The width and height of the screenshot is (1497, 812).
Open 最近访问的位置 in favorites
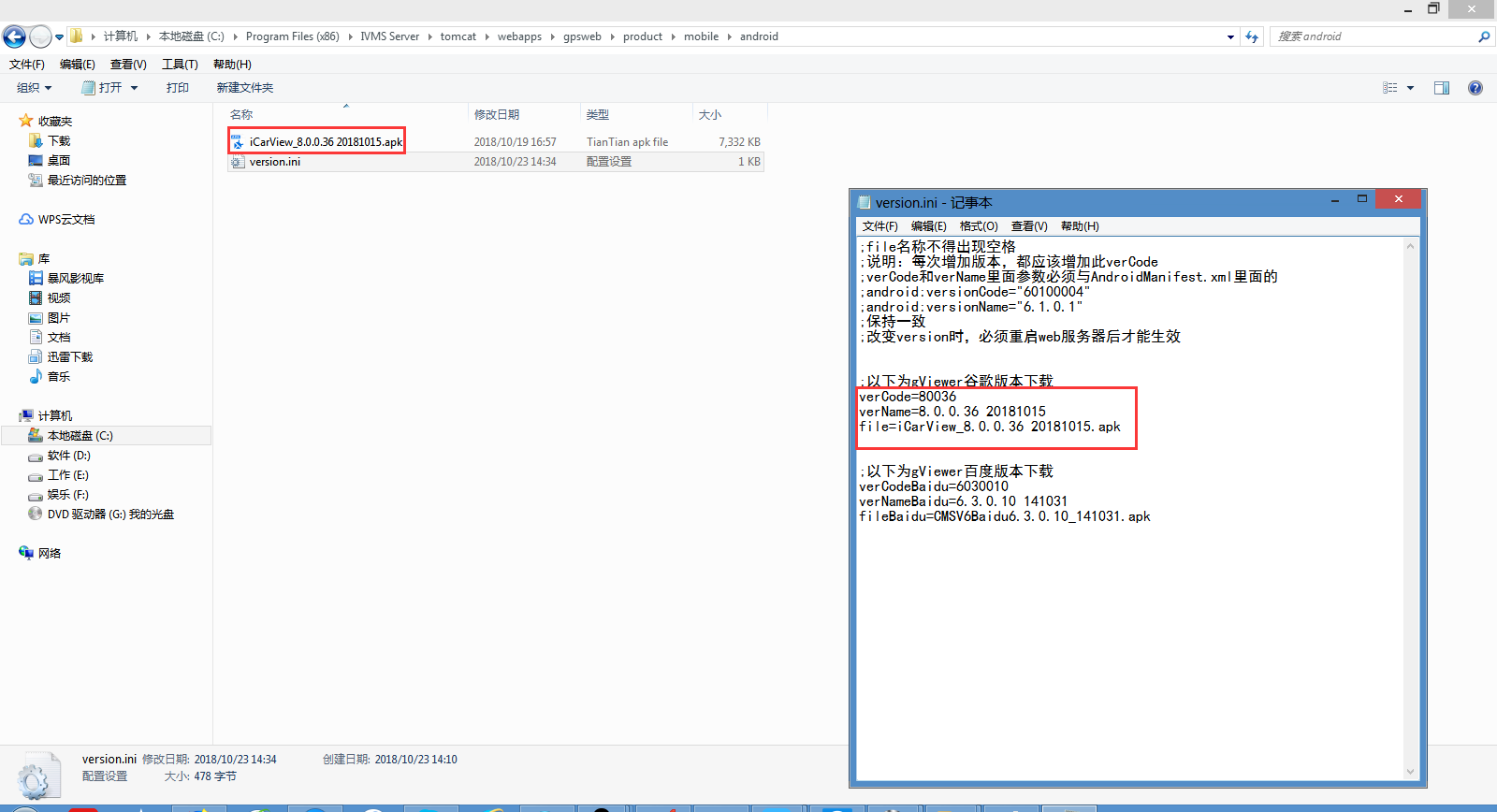[x=78, y=181]
